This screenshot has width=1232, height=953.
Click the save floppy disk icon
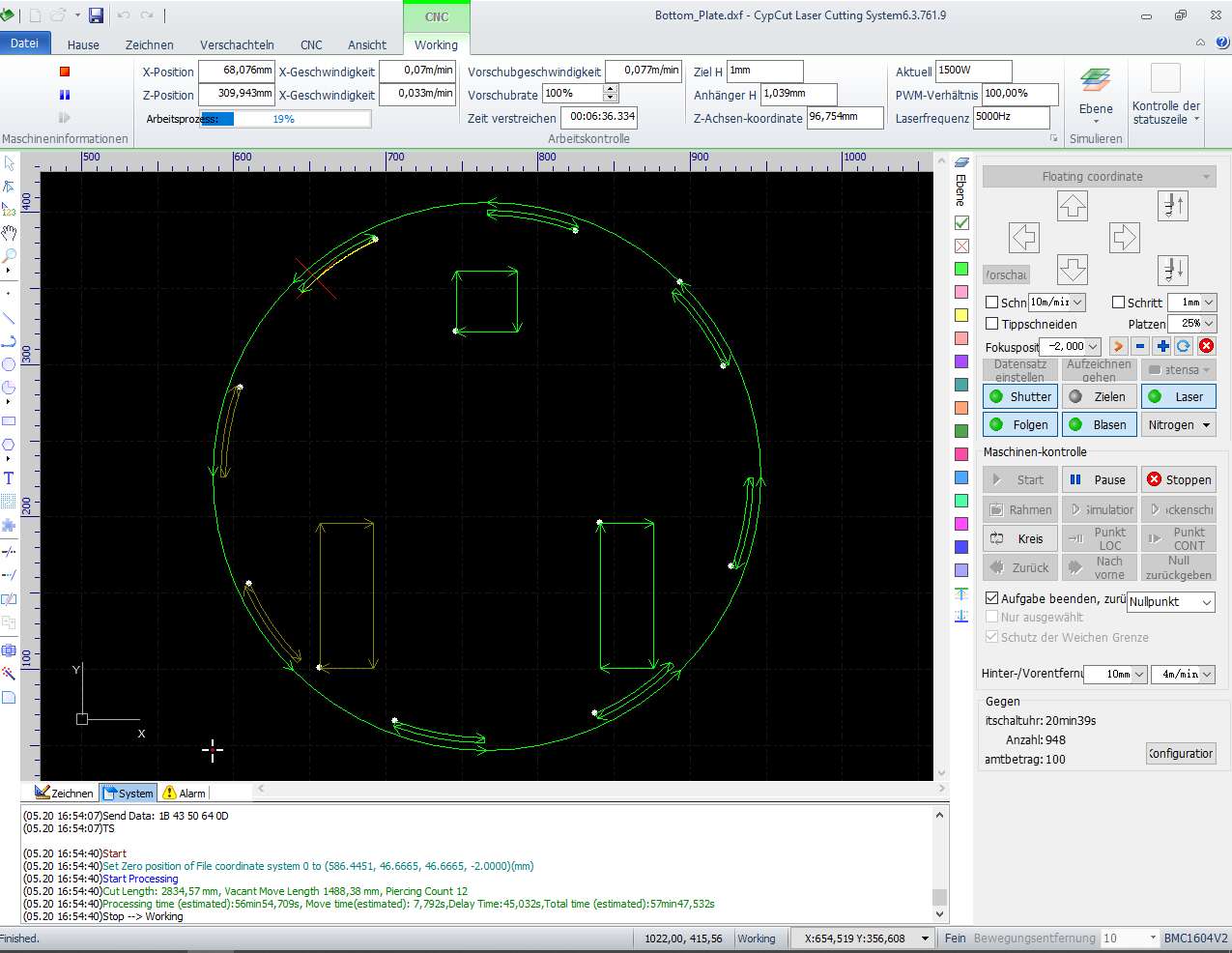click(96, 15)
